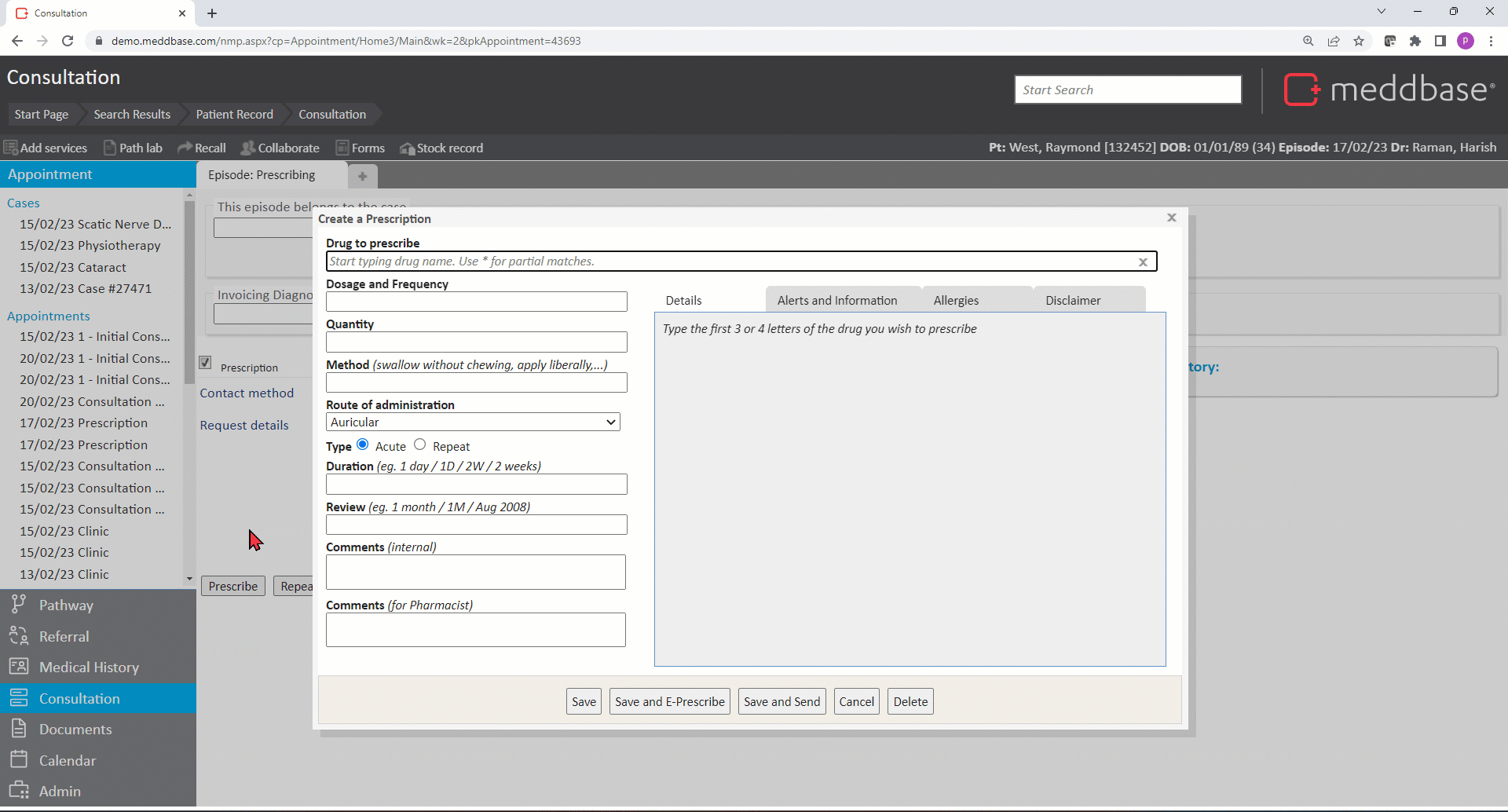This screenshot has height=812, width=1508.
Task: Click the Recall arrow icon
Action: pos(185,148)
